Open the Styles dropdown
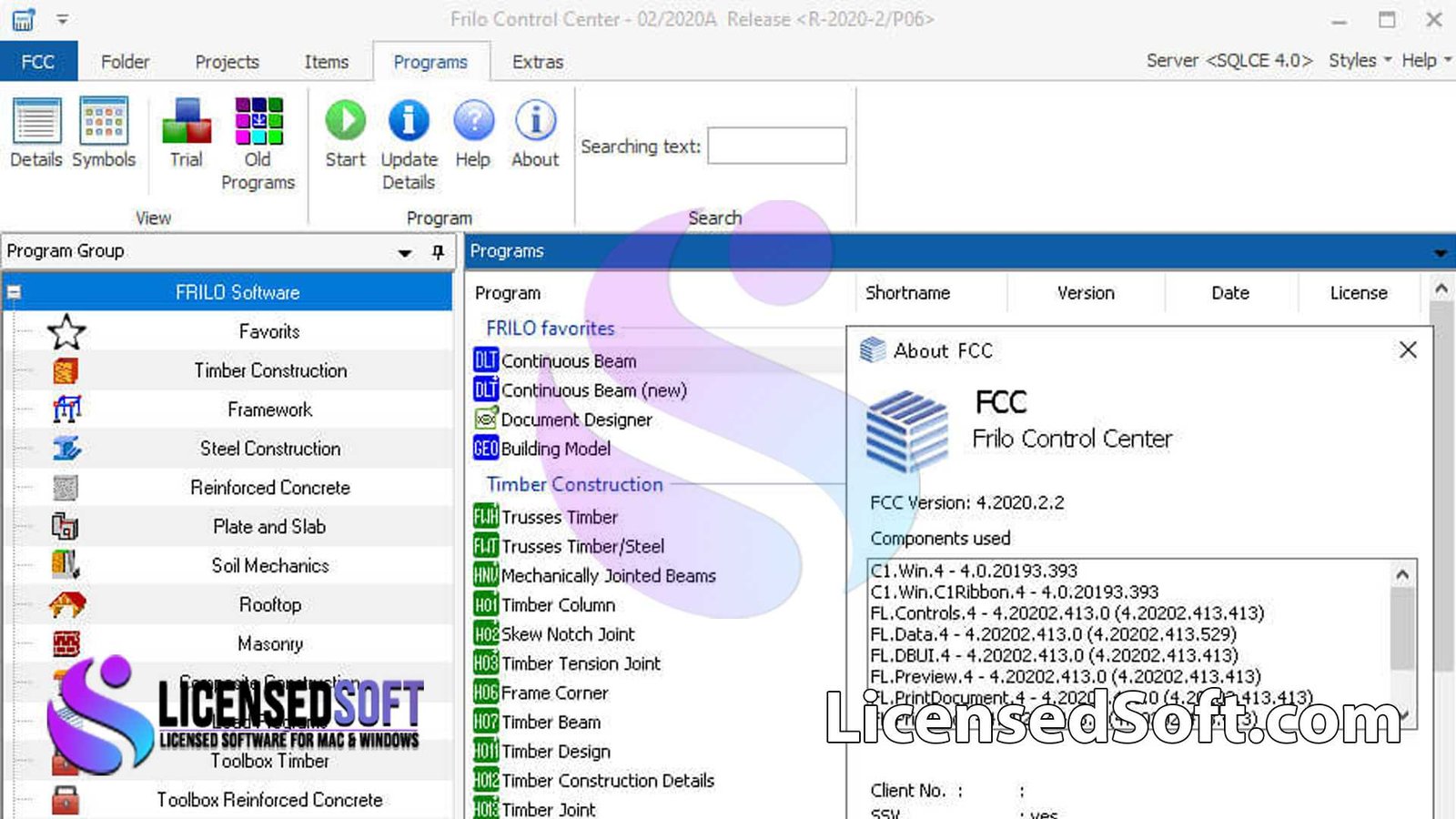Image resolution: width=1456 pixels, height=819 pixels. (x=1360, y=60)
